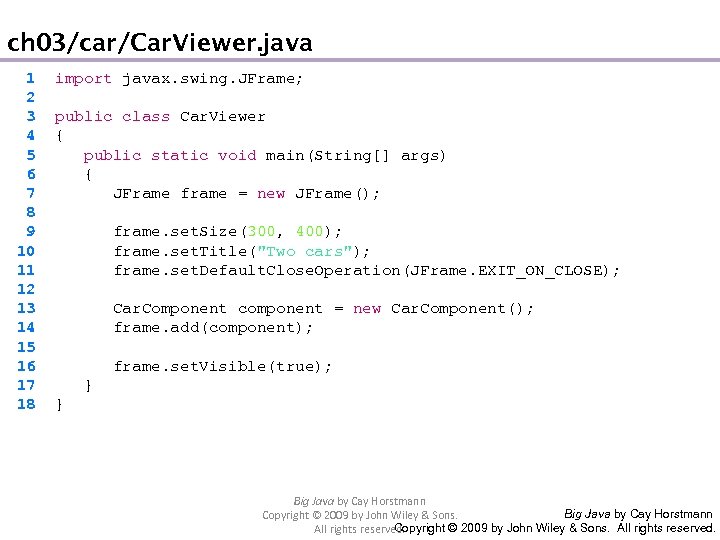The height and width of the screenshot is (540, 720).
Task: Click line number 9
Action: point(30,231)
